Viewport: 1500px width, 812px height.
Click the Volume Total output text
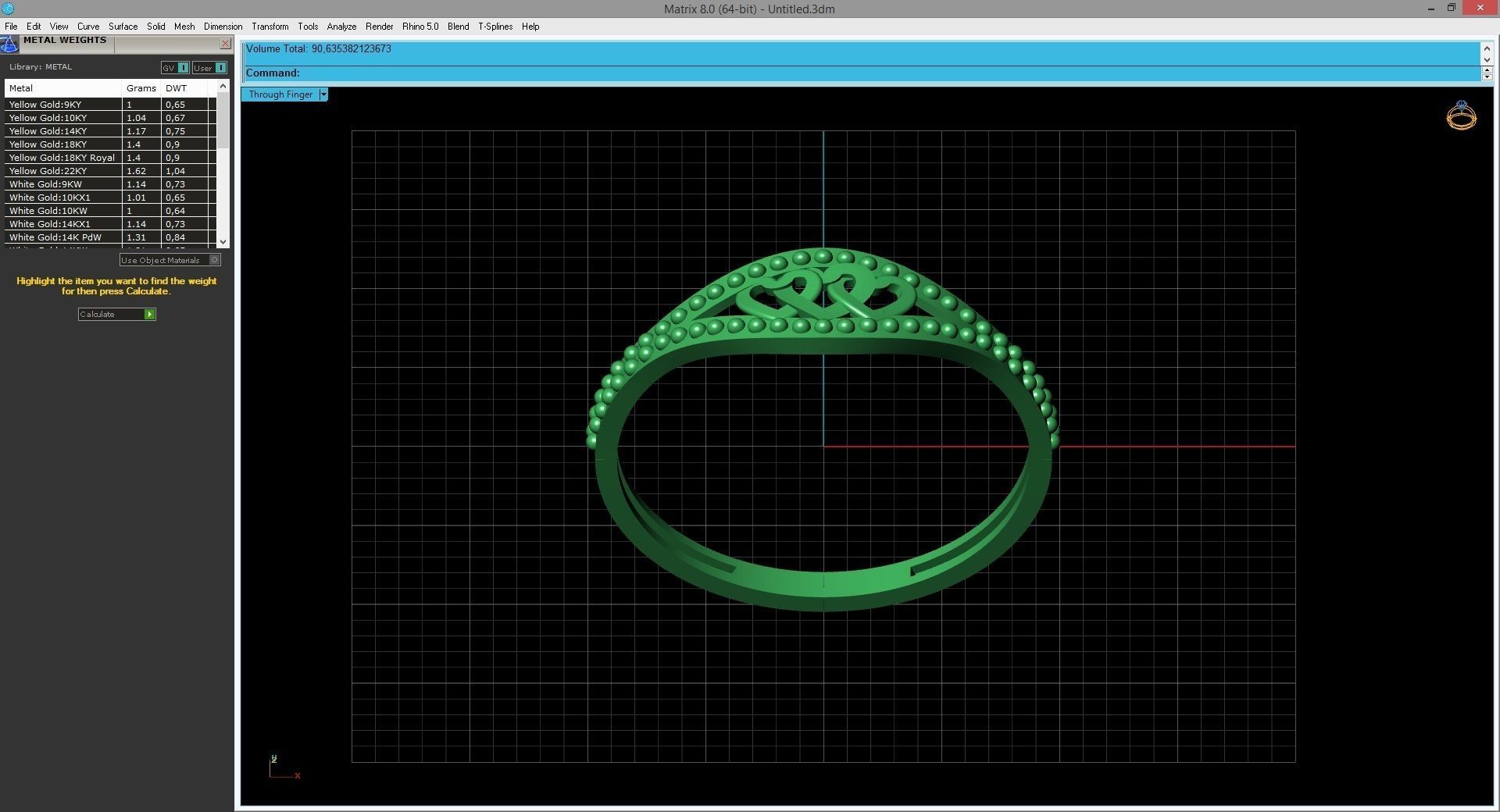(x=319, y=49)
